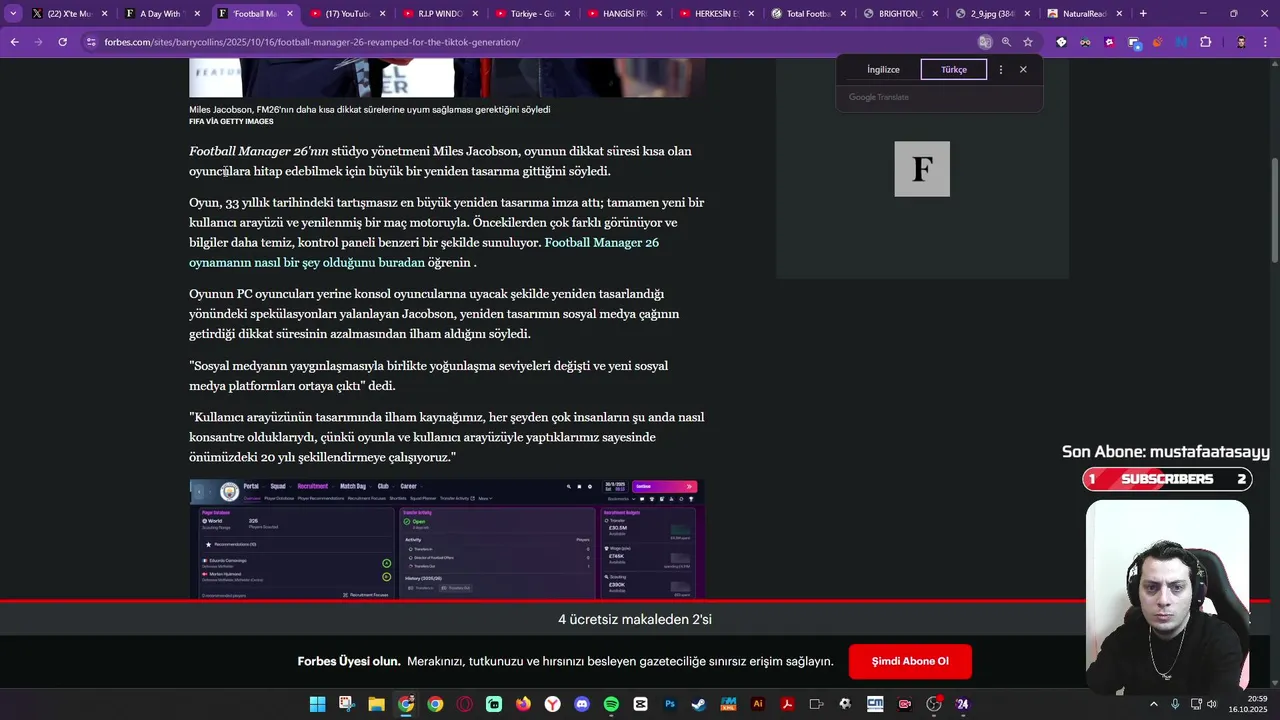The image size is (1280, 720).
Task: Open Yandex browser from taskbar
Action: [x=552, y=704]
